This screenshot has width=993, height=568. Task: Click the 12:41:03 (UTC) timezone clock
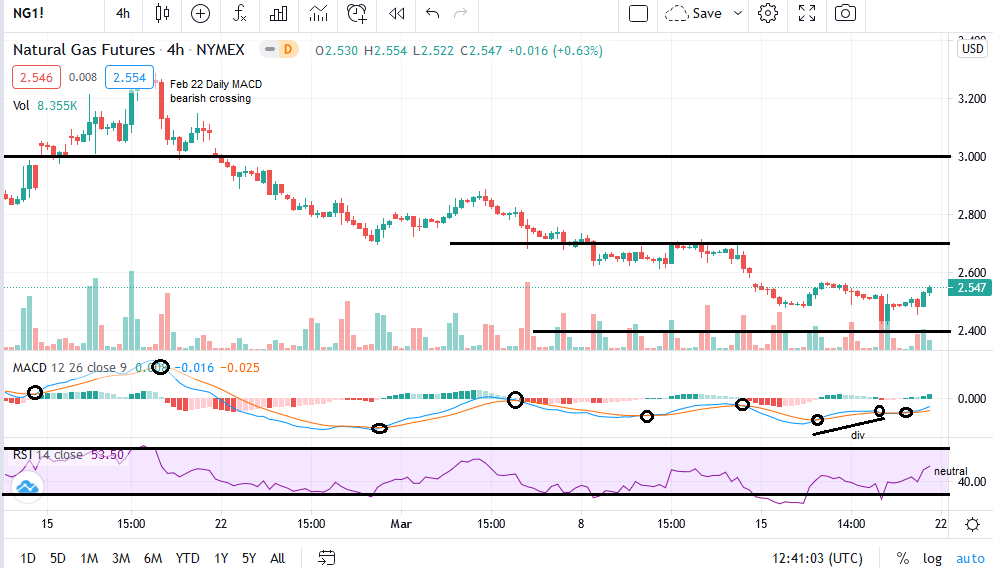(x=817, y=558)
